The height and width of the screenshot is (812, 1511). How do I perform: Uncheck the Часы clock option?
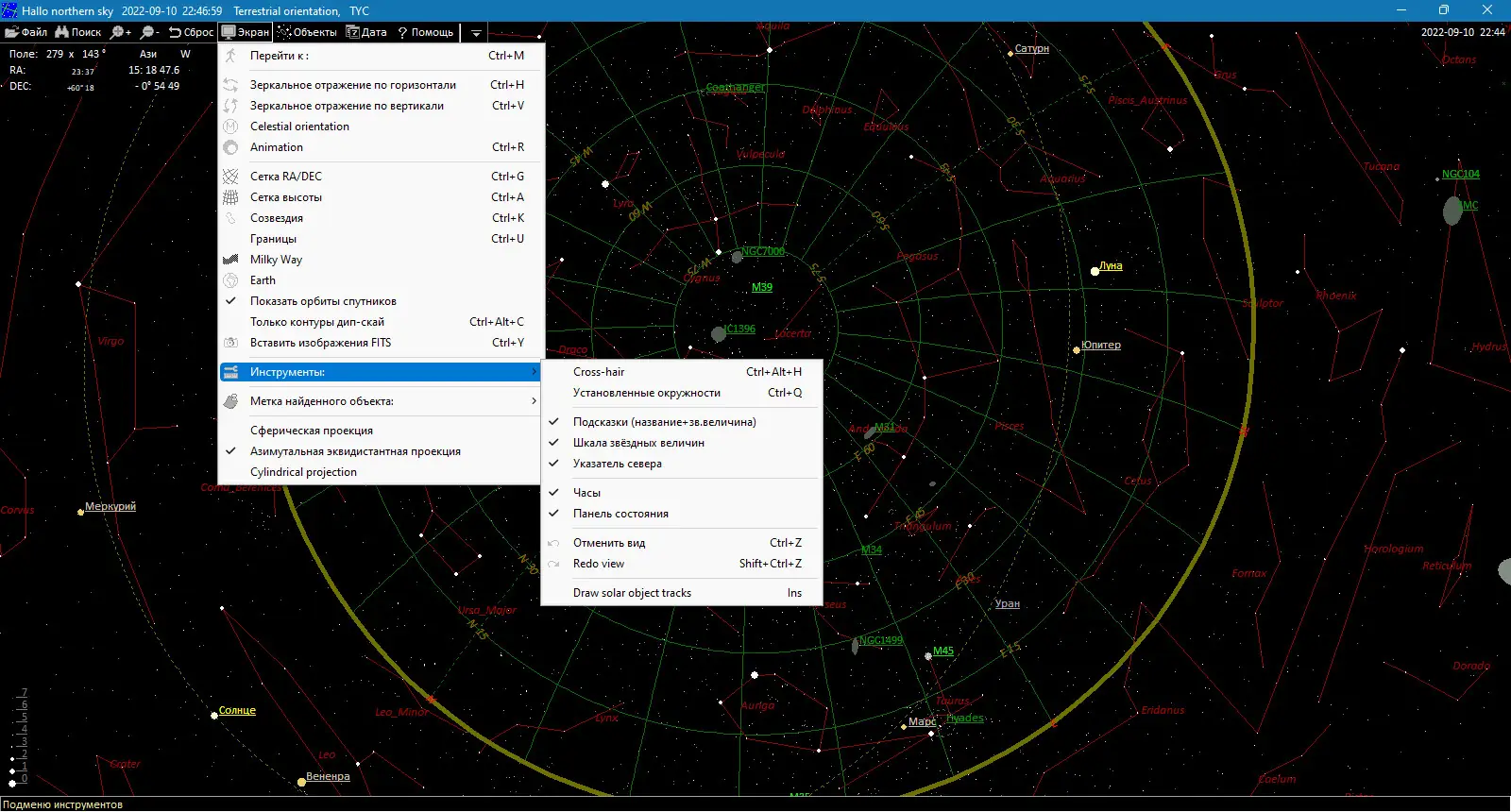586,493
